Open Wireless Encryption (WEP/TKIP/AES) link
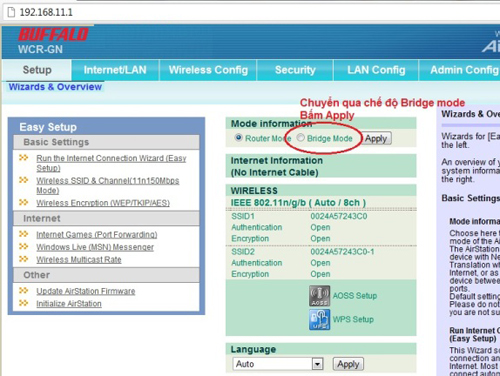This screenshot has height=376, width=500. tap(103, 203)
